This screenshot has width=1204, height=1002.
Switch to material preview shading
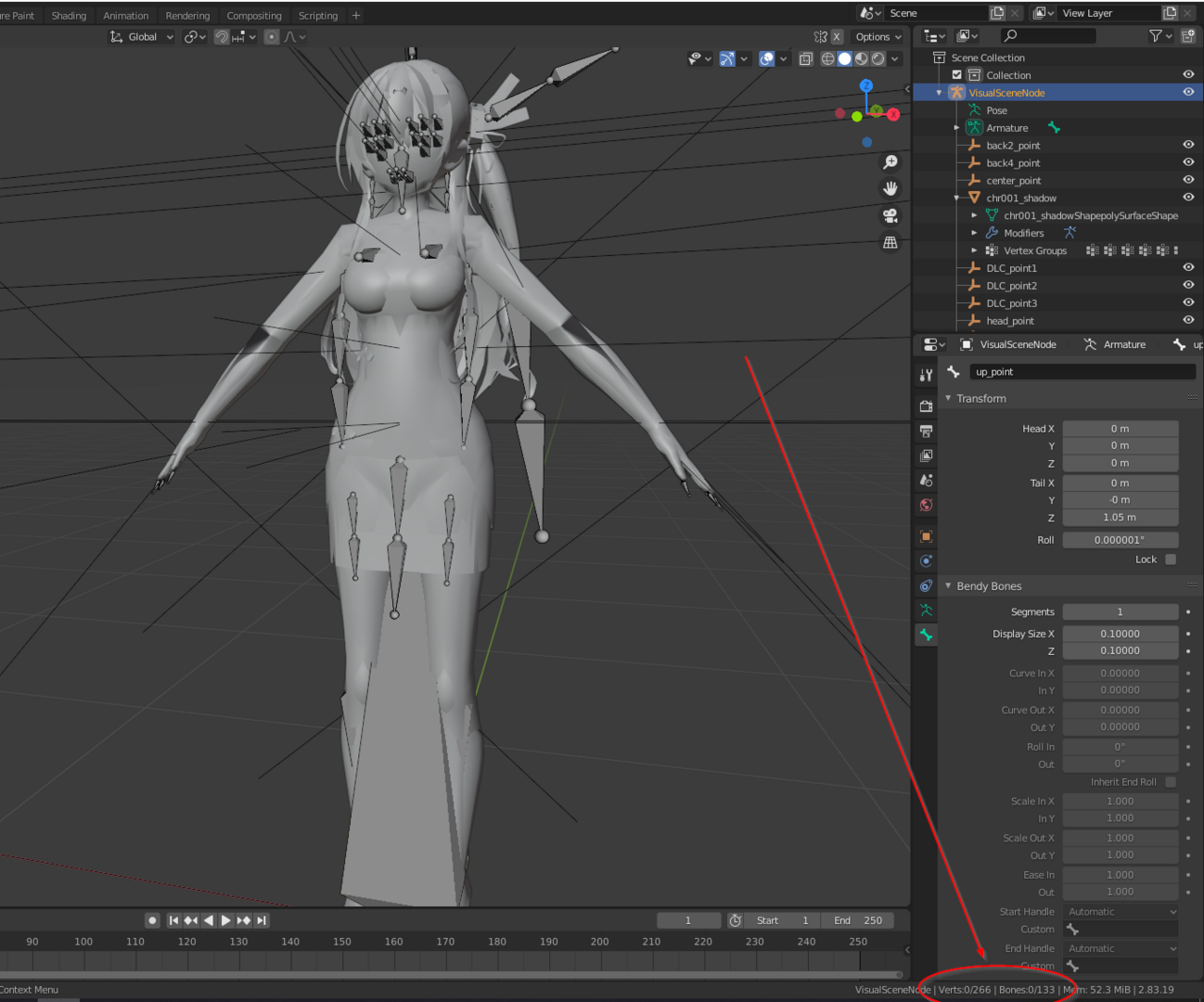click(x=862, y=58)
